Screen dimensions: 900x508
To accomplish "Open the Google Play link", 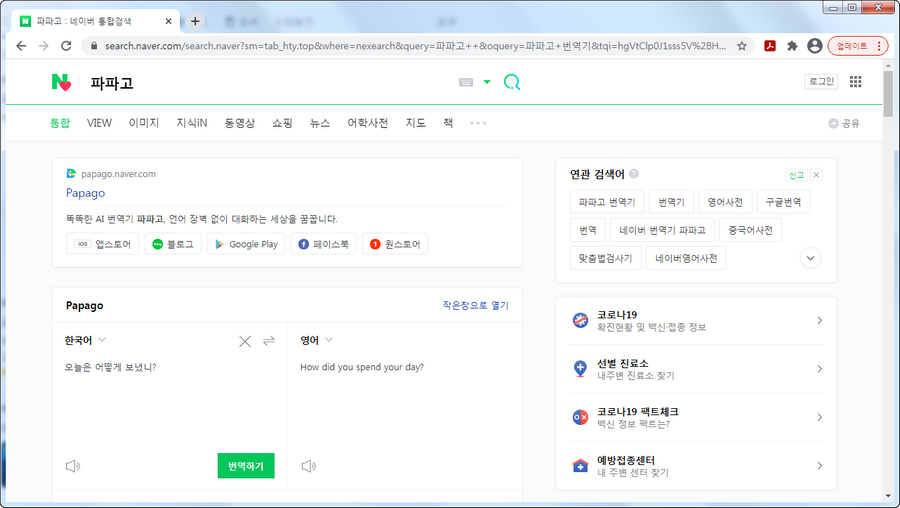I will click(246, 244).
